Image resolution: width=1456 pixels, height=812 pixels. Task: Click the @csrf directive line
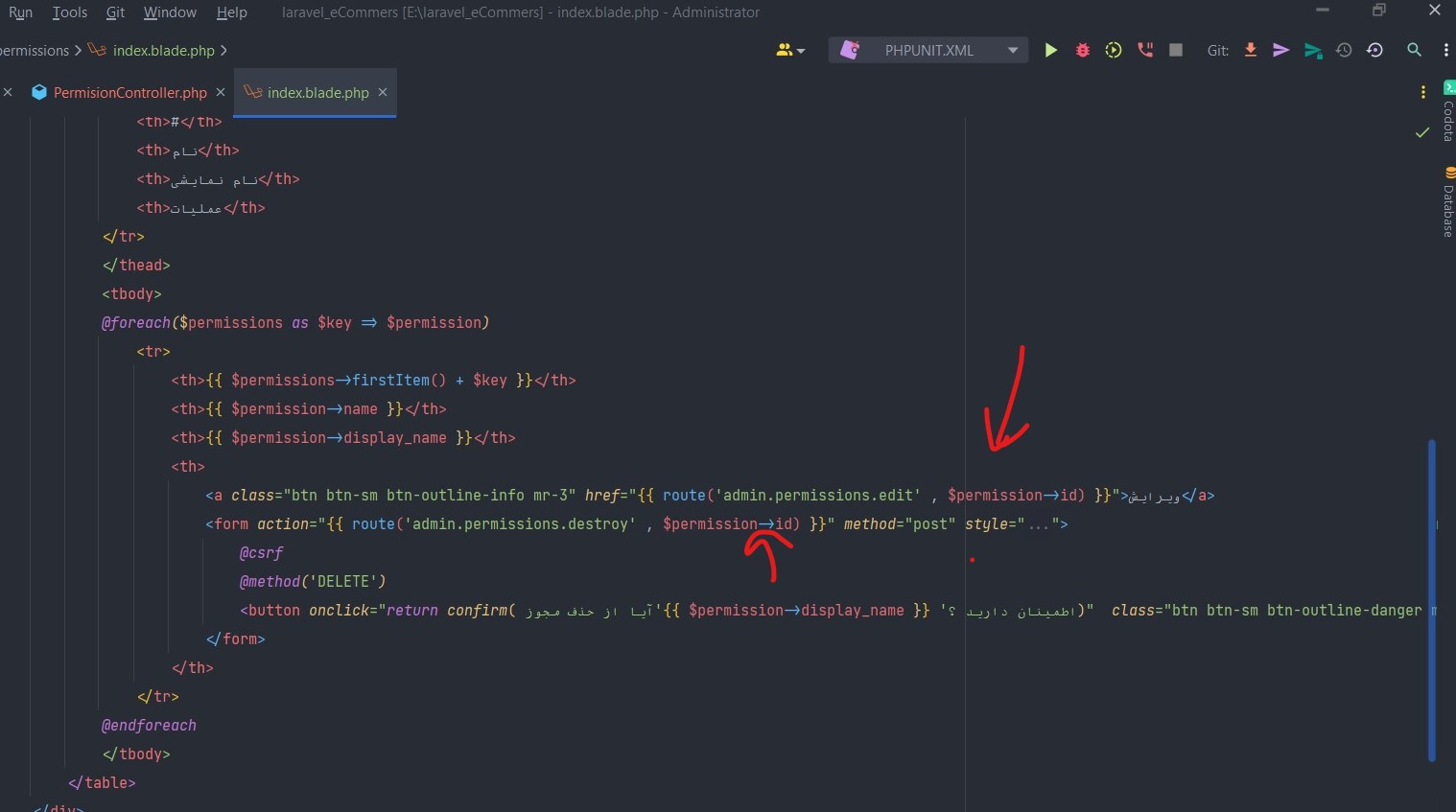pyautogui.click(x=262, y=553)
